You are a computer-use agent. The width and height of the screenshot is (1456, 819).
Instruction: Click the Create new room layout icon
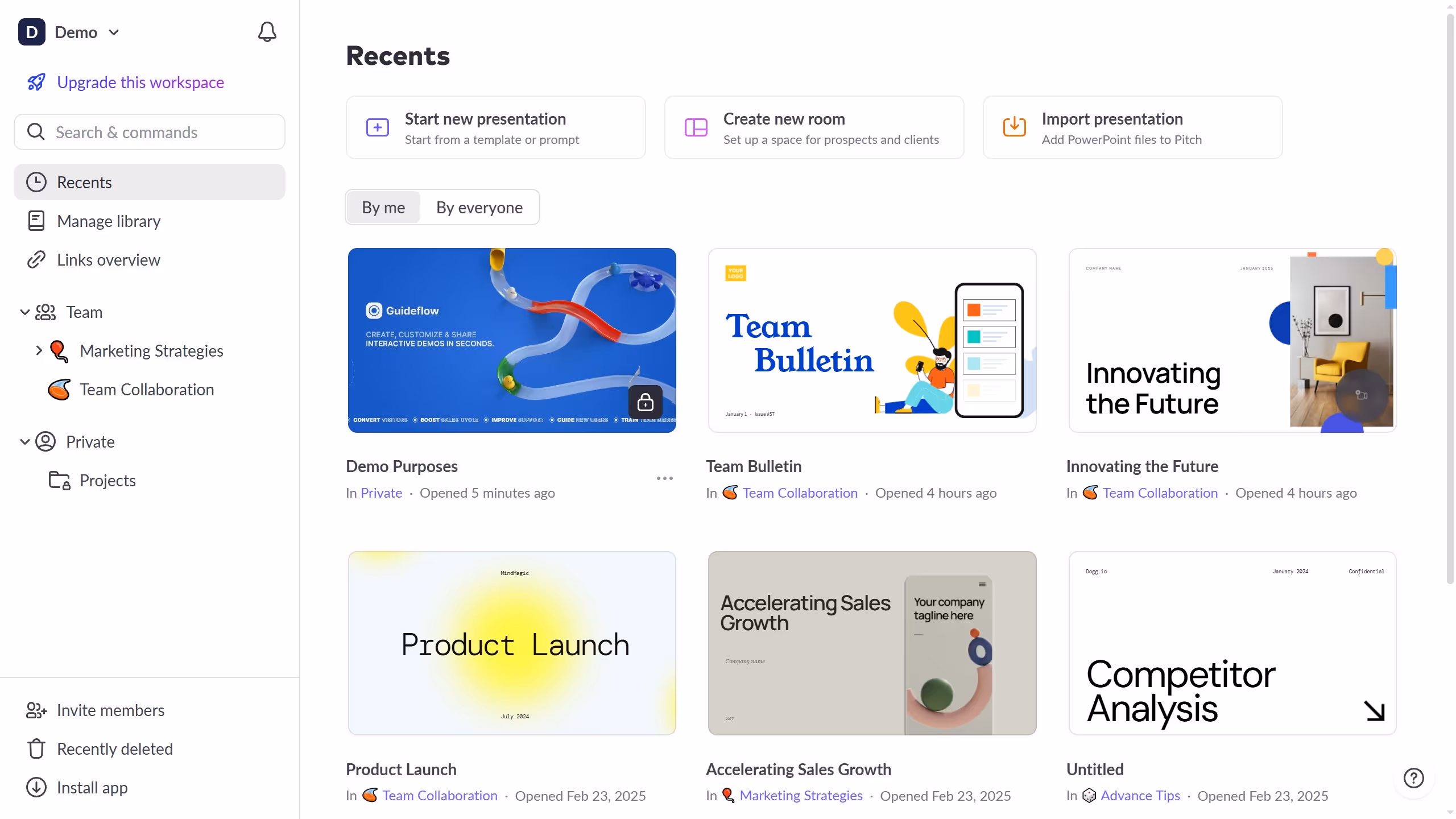coord(696,127)
